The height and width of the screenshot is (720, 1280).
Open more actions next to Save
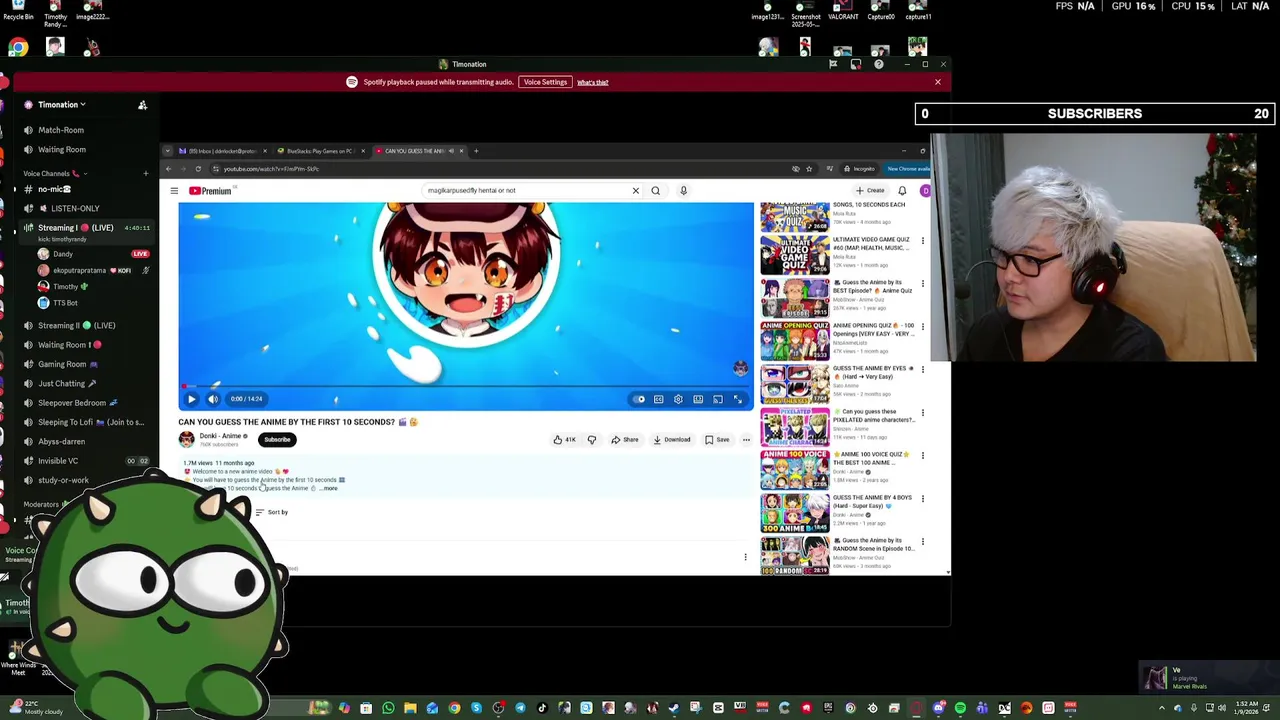pyautogui.click(x=746, y=439)
